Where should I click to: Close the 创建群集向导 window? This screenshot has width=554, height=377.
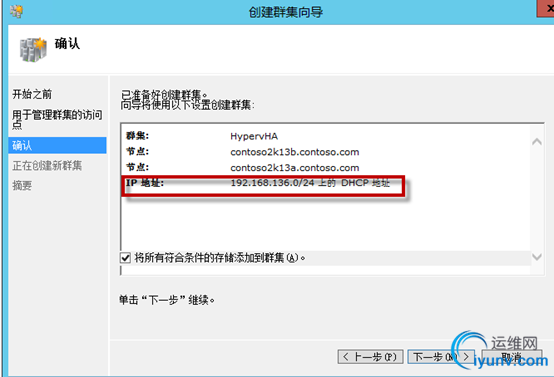546,8
